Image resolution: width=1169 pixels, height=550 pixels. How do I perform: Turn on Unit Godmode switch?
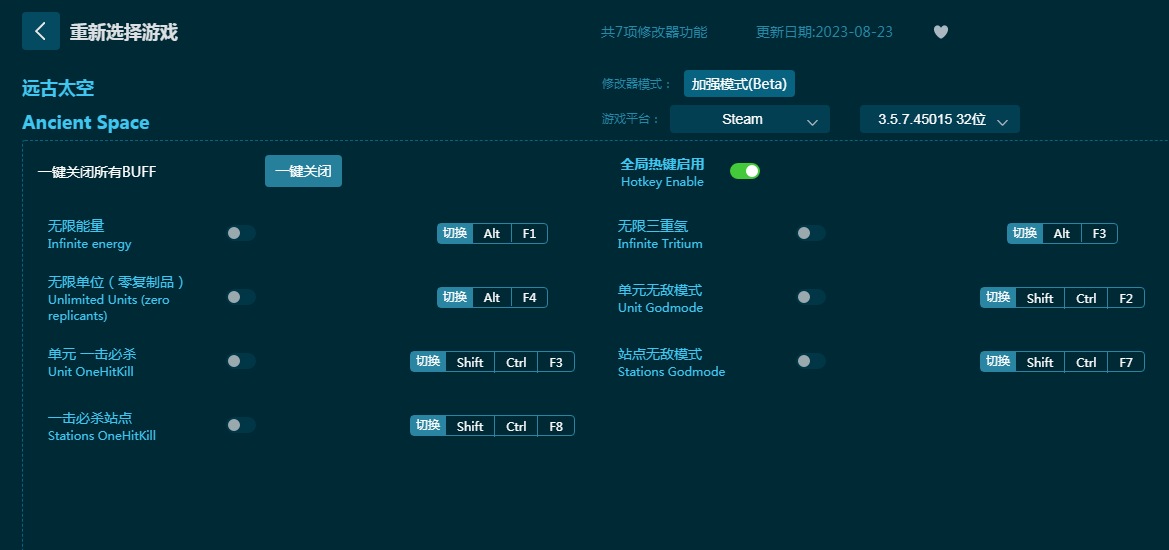coord(810,297)
